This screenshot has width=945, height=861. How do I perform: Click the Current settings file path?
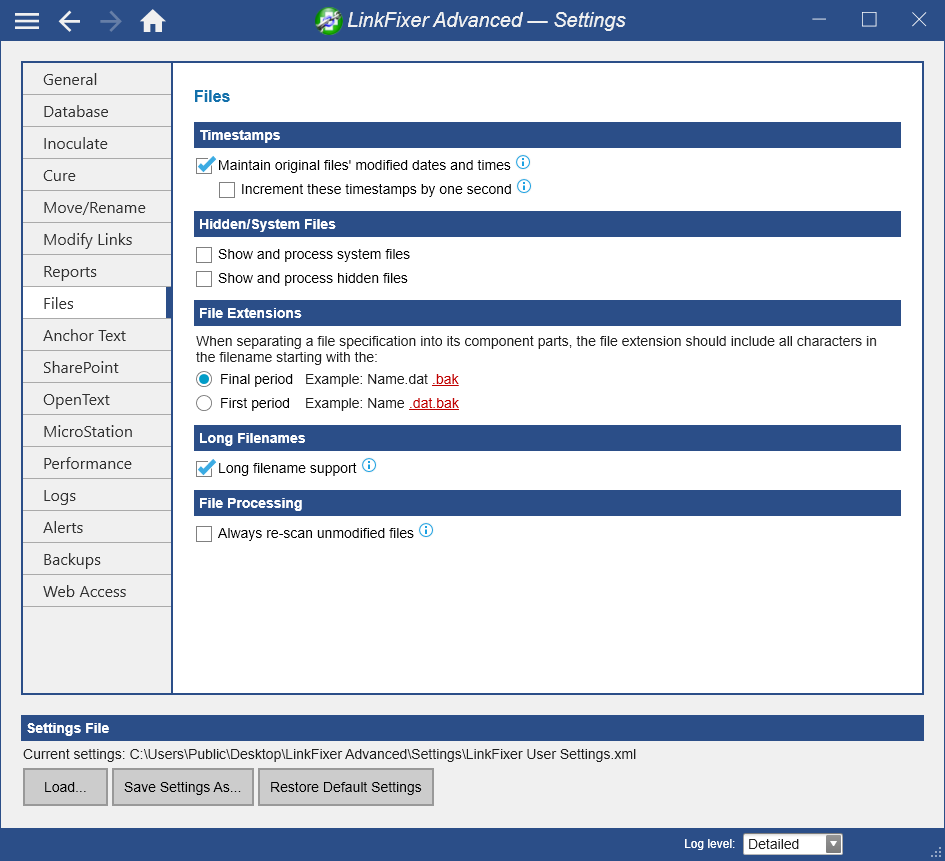click(383, 754)
